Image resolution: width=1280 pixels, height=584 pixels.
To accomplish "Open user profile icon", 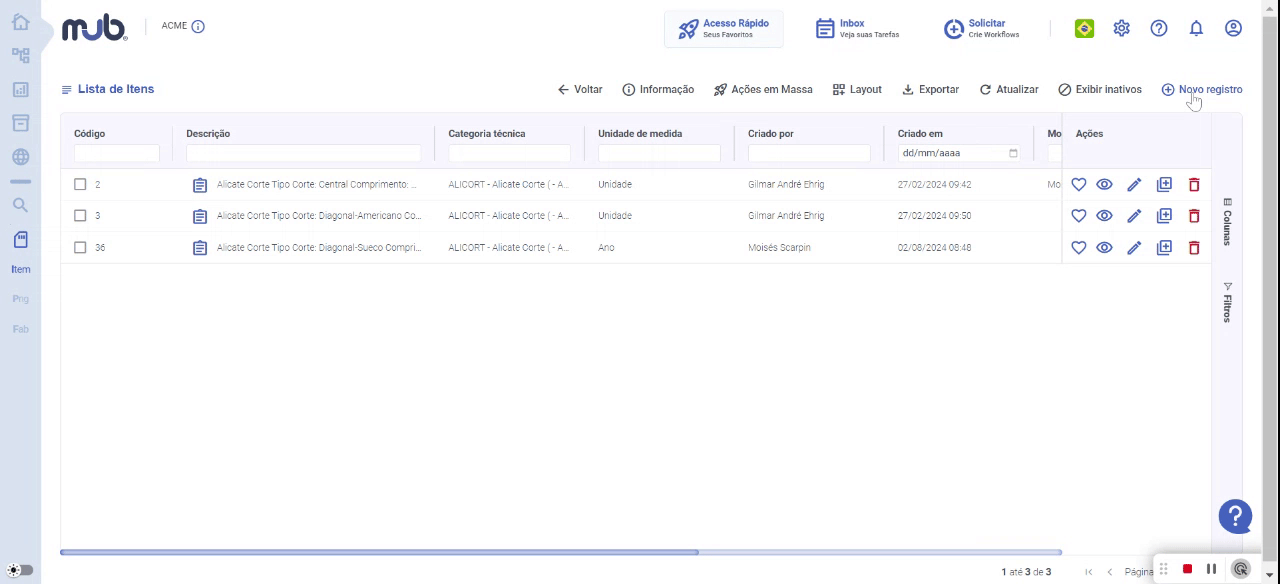I will tap(1233, 28).
